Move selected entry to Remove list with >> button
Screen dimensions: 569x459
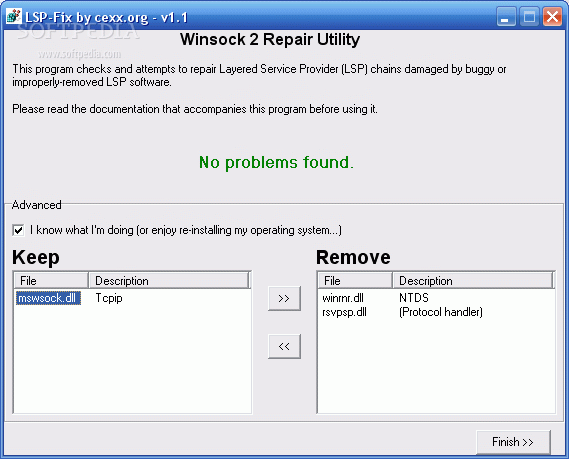coord(284,298)
